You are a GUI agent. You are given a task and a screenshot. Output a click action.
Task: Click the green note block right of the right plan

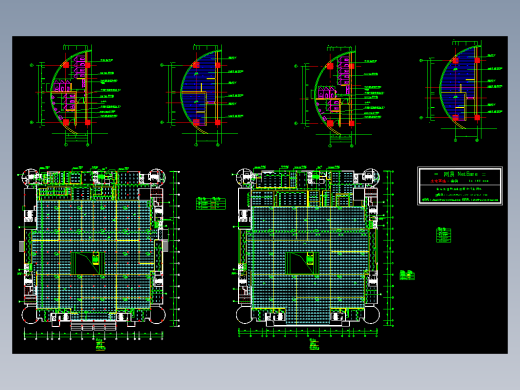[407, 275]
